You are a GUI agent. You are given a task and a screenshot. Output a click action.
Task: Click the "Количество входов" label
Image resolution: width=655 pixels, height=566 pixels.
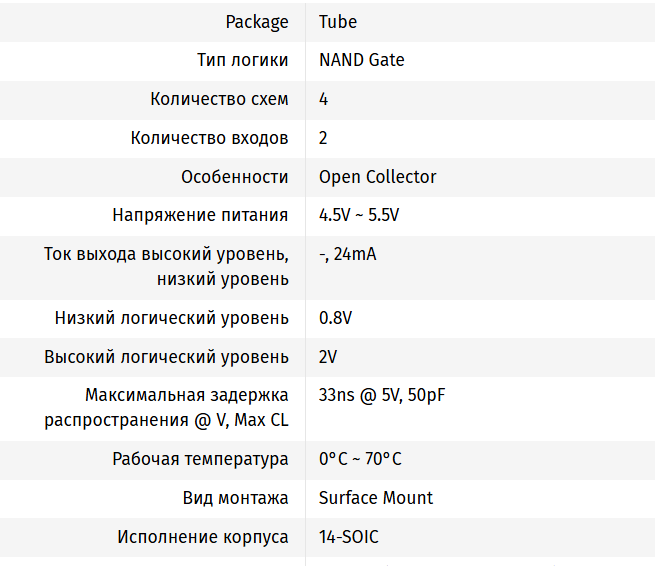[x=209, y=138]
